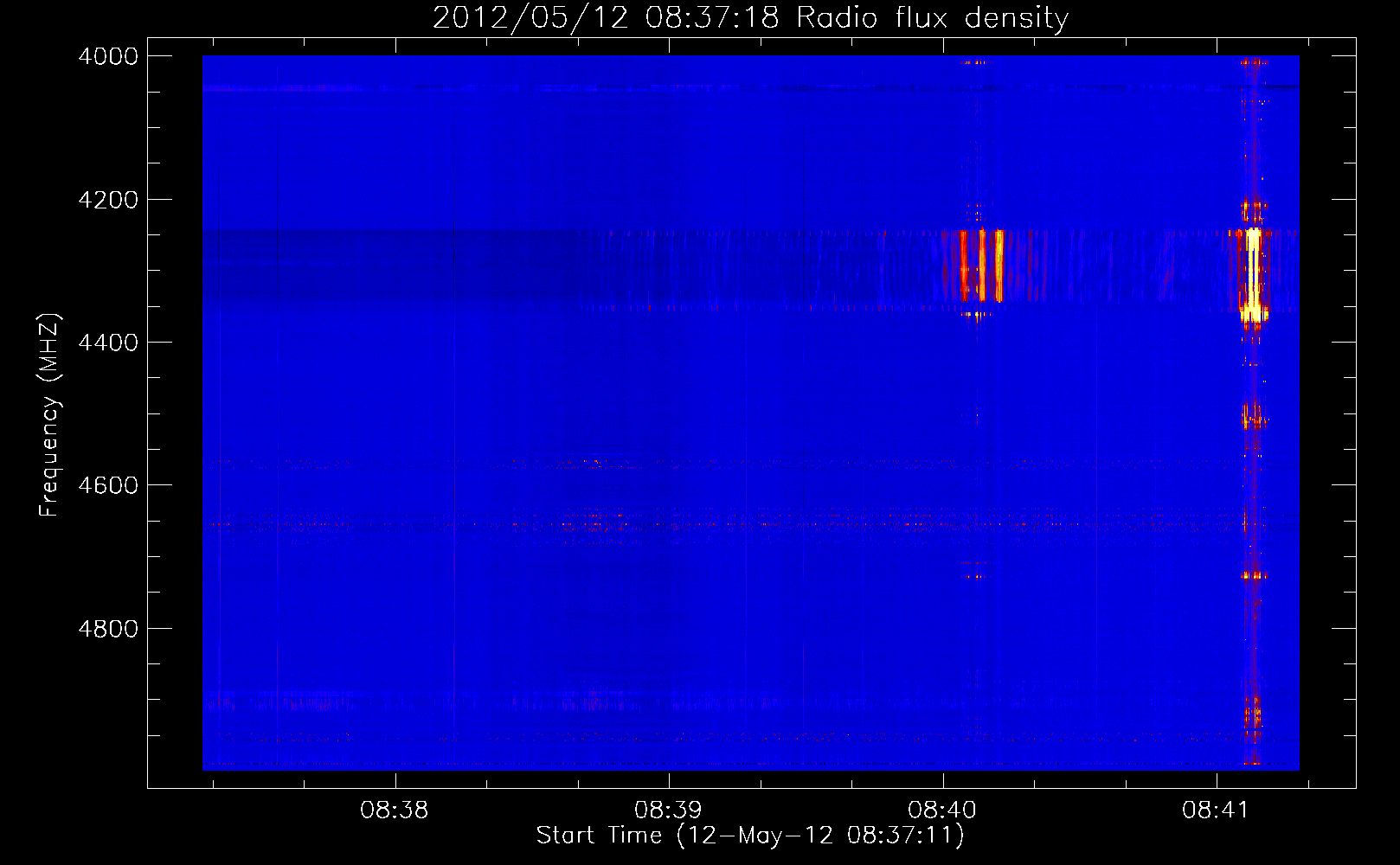1400x865 pixels.
Task: Click the 08:39 time axis label
Action: click(x=668, y=811)
